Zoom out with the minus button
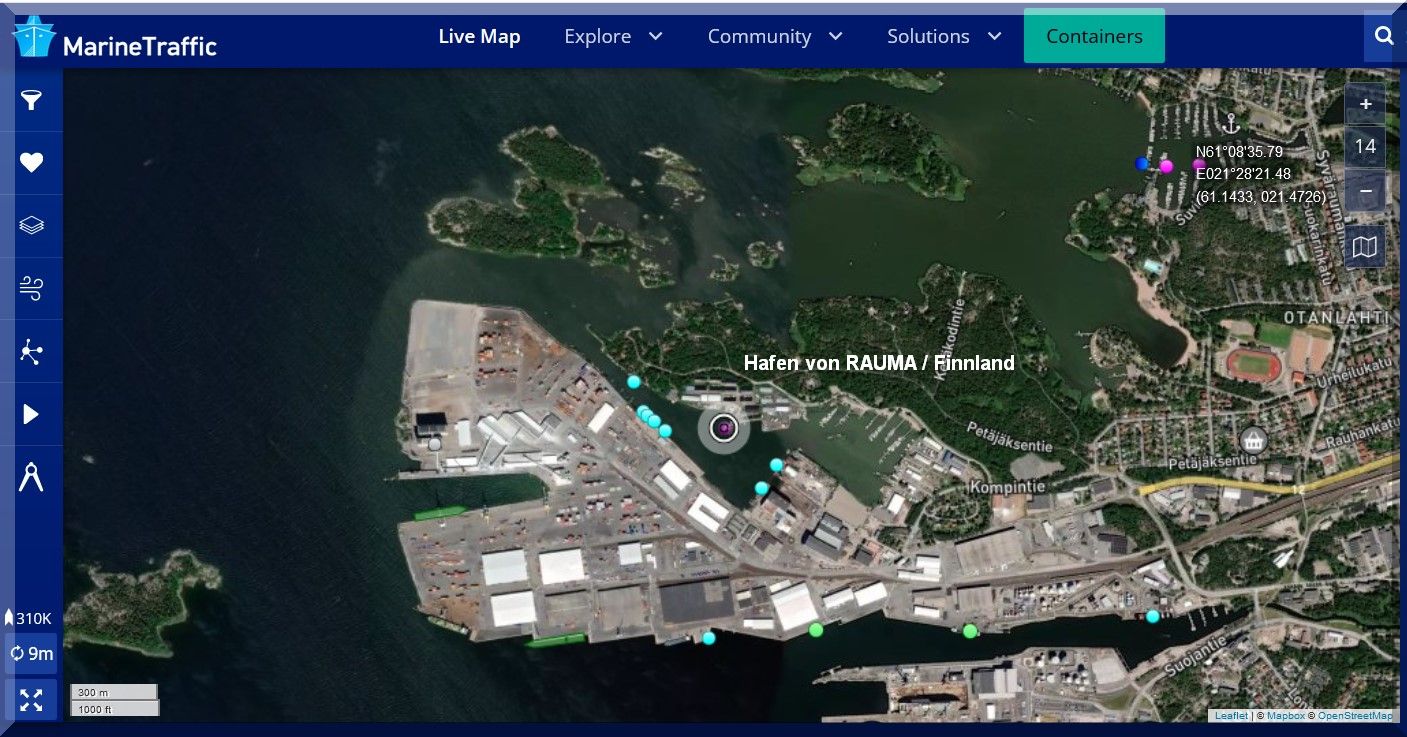This screenshot has height=737, width=1407. [1365, 190]
